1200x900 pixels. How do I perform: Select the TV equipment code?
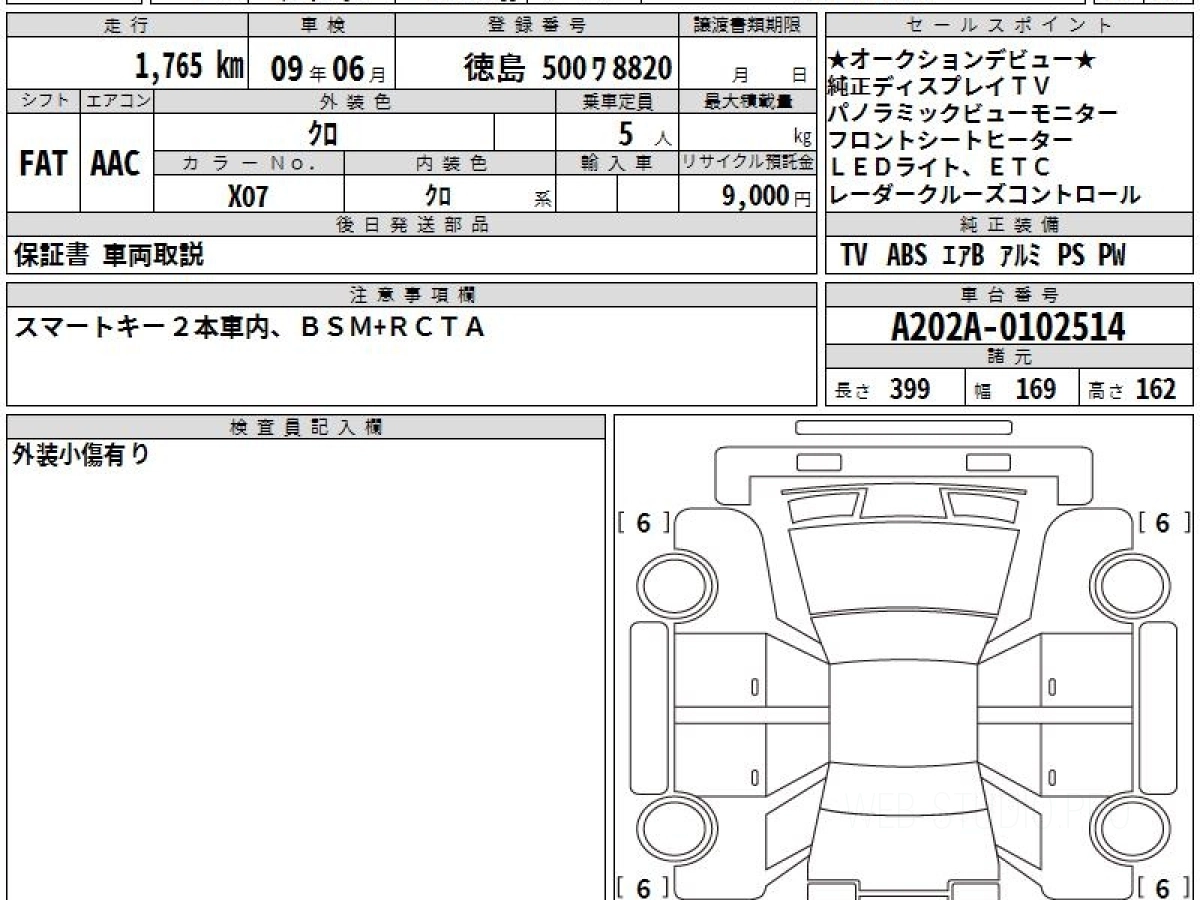point(853,256)
